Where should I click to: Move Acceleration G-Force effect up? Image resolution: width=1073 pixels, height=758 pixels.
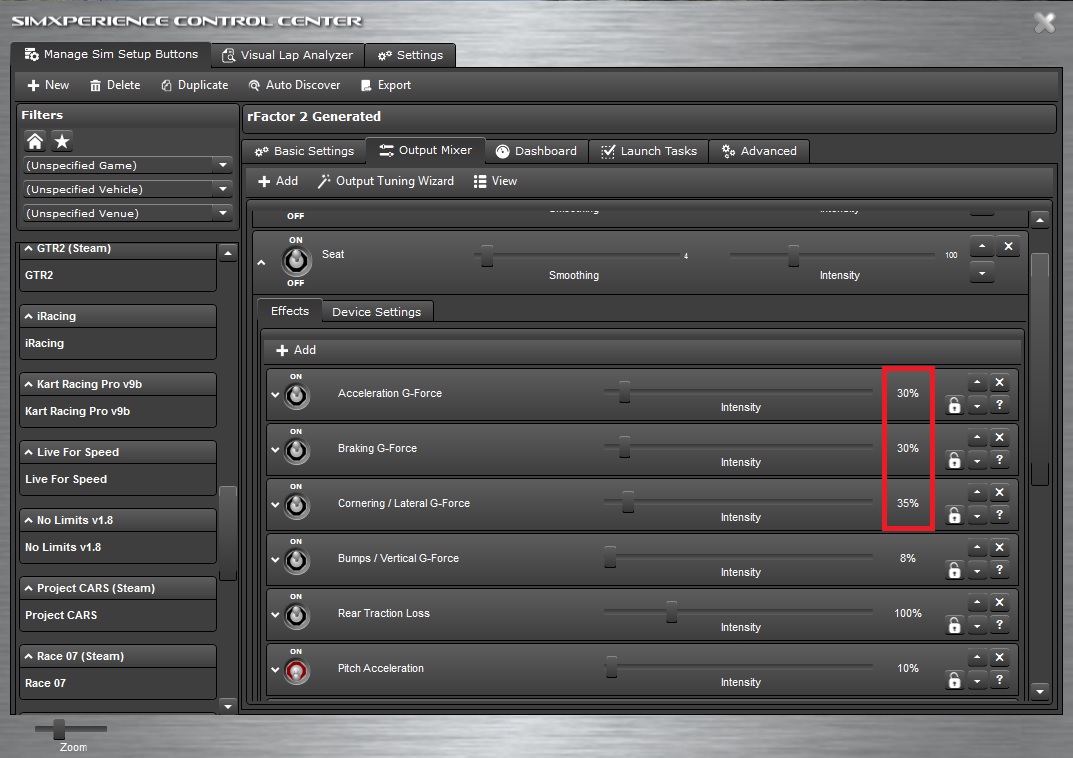coord(977,382)
